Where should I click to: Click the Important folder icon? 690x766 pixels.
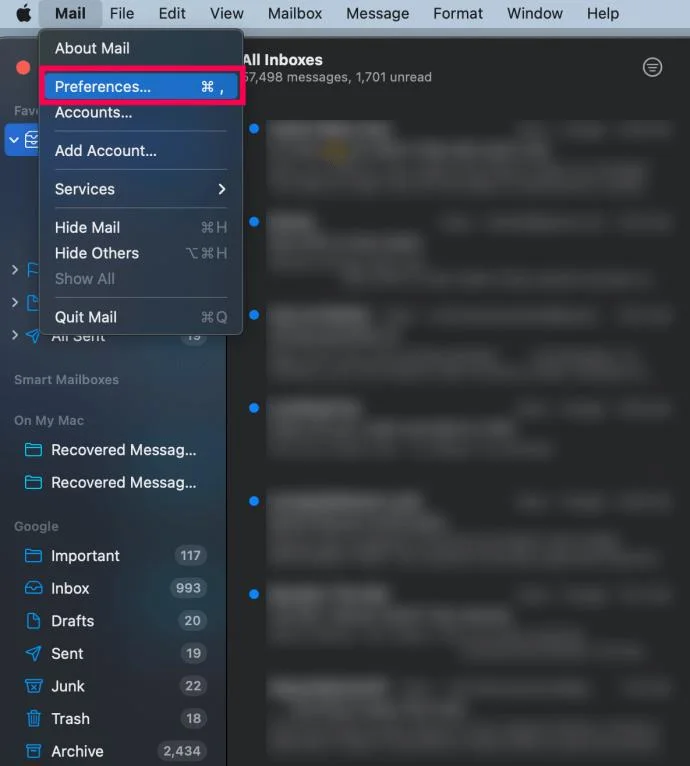pos(33,555)
